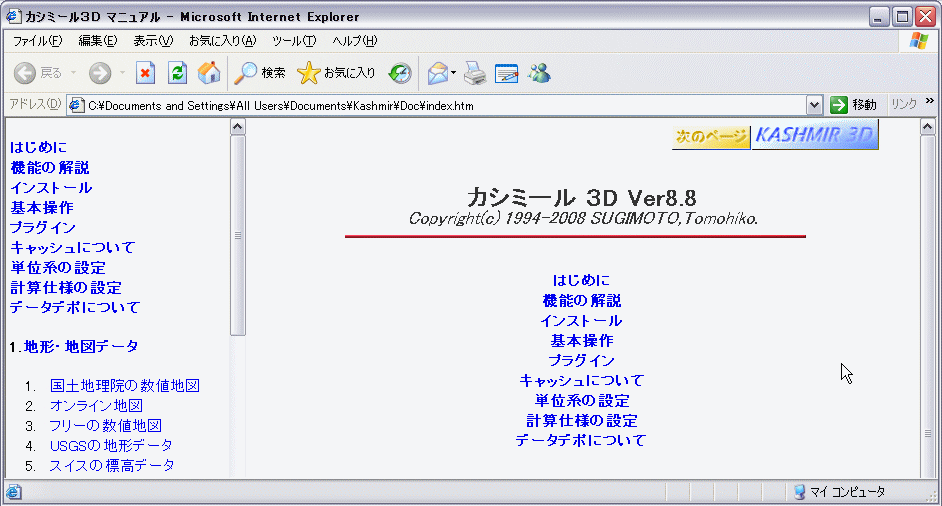Open the Search (検索) pane
This screenshot has height=506, width=942.
point(260,73)
